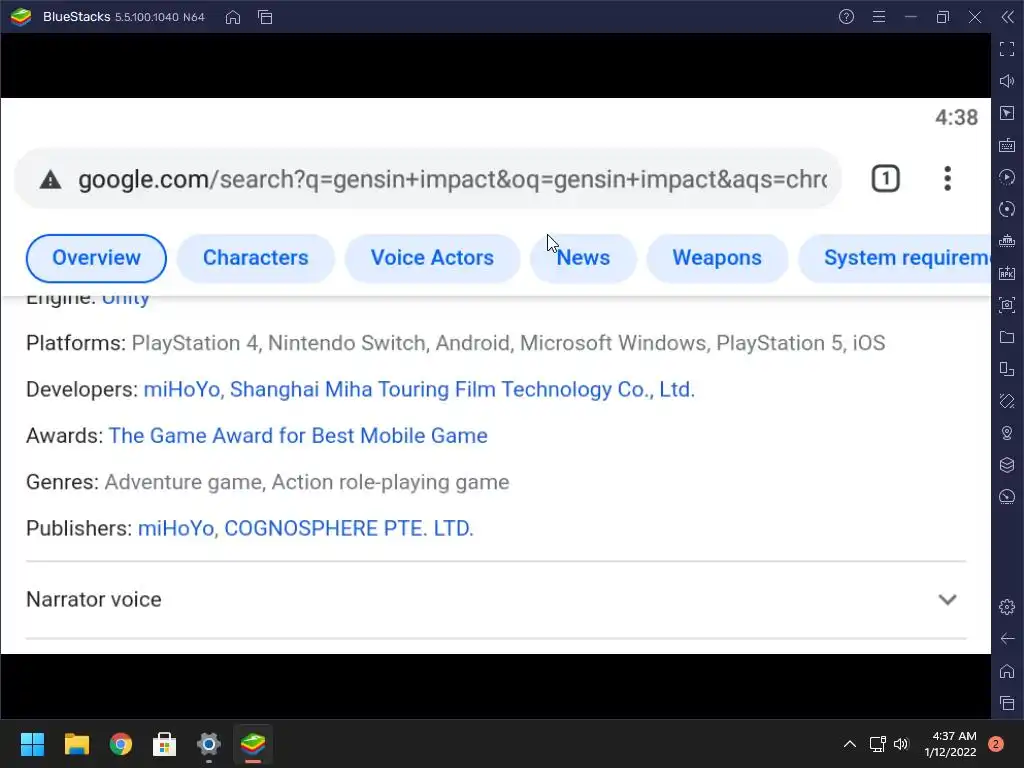The height and width of the screenshot is (768, 1024).
Task: Open recent apps icon in sidebar bottom
Action: 1007,703
